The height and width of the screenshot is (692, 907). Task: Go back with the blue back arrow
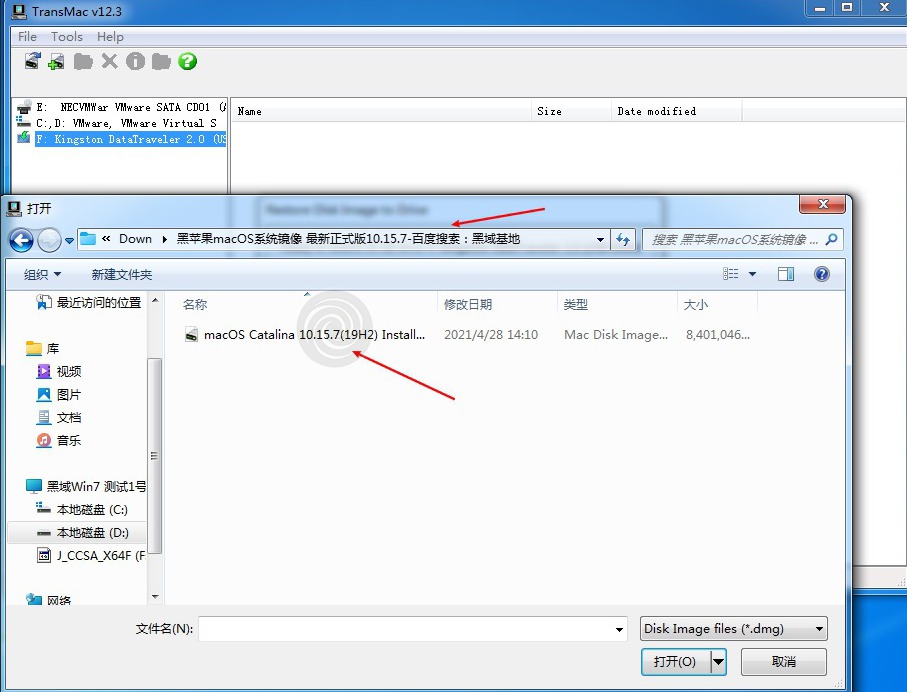click(x=21, y=240)
